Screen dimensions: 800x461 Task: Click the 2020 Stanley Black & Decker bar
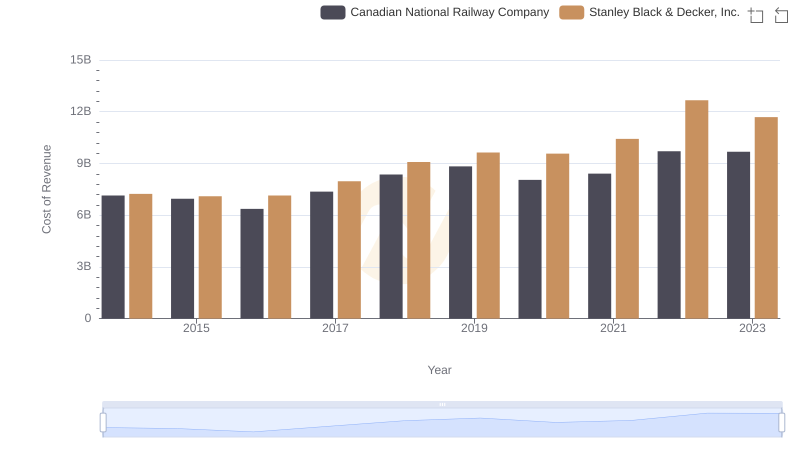pos(558,236)
